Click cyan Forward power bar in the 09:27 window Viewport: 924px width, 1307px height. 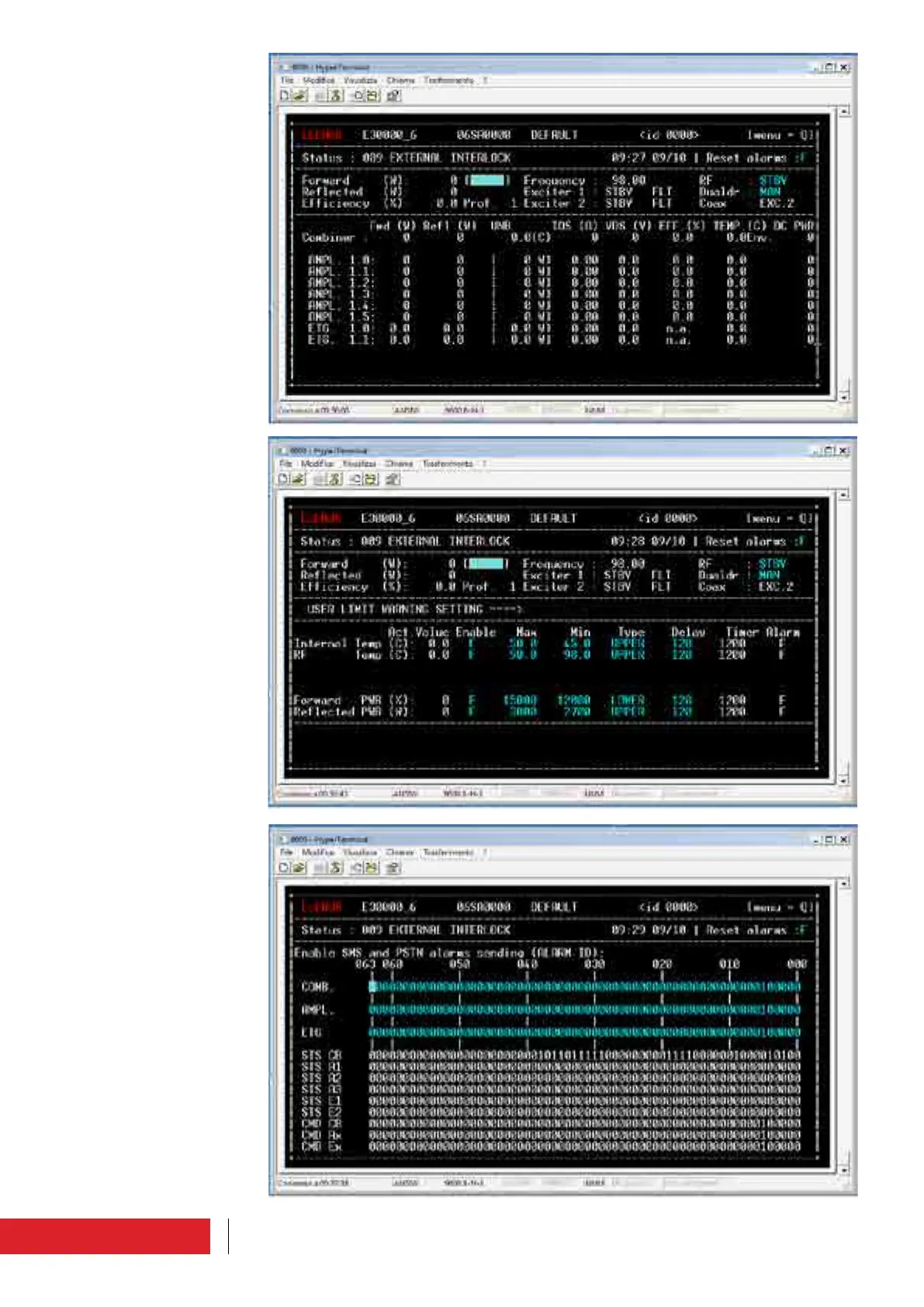pos(487,180)
